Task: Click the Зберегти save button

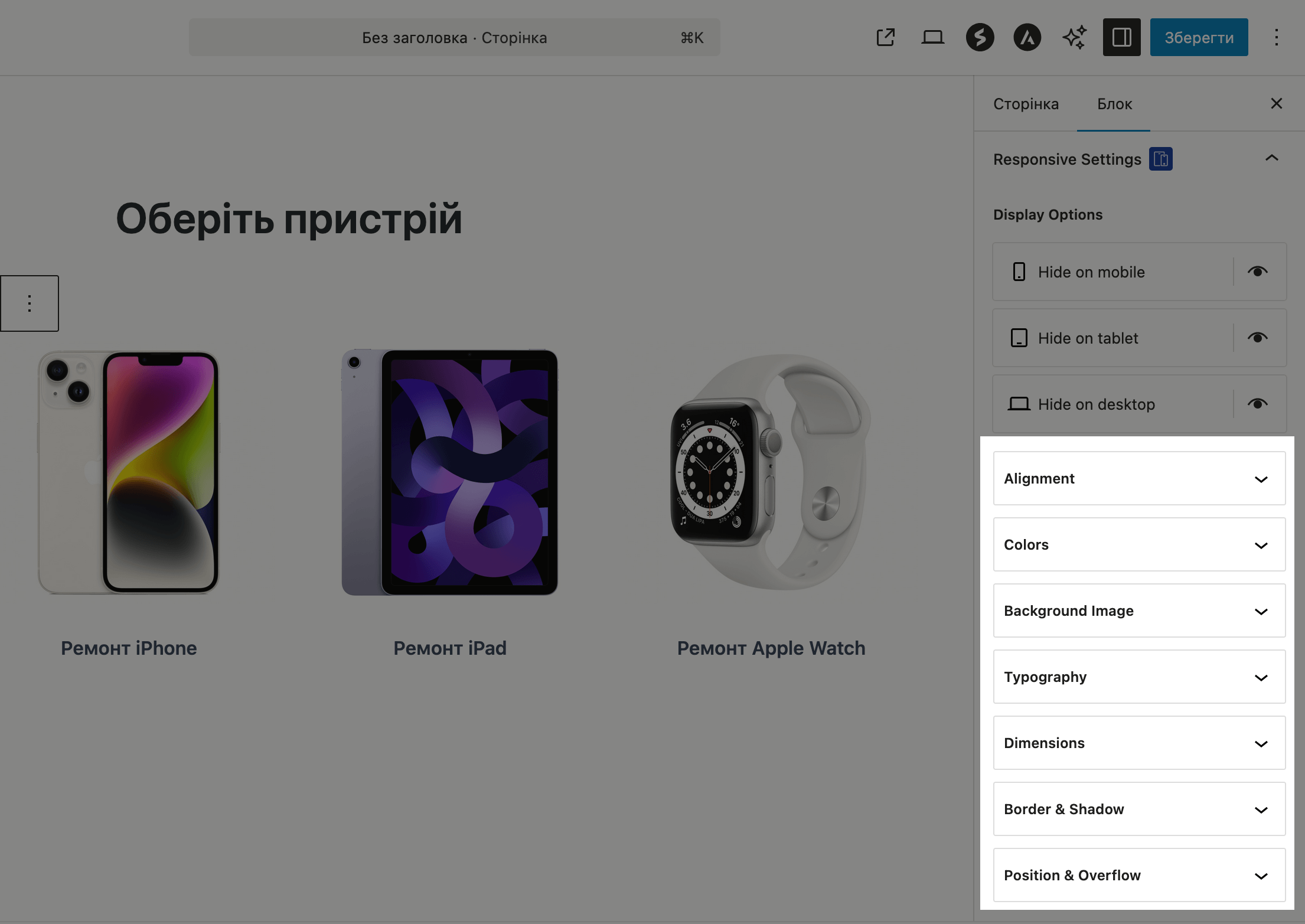Action: pyautogui.click(x=1199, y=37)
